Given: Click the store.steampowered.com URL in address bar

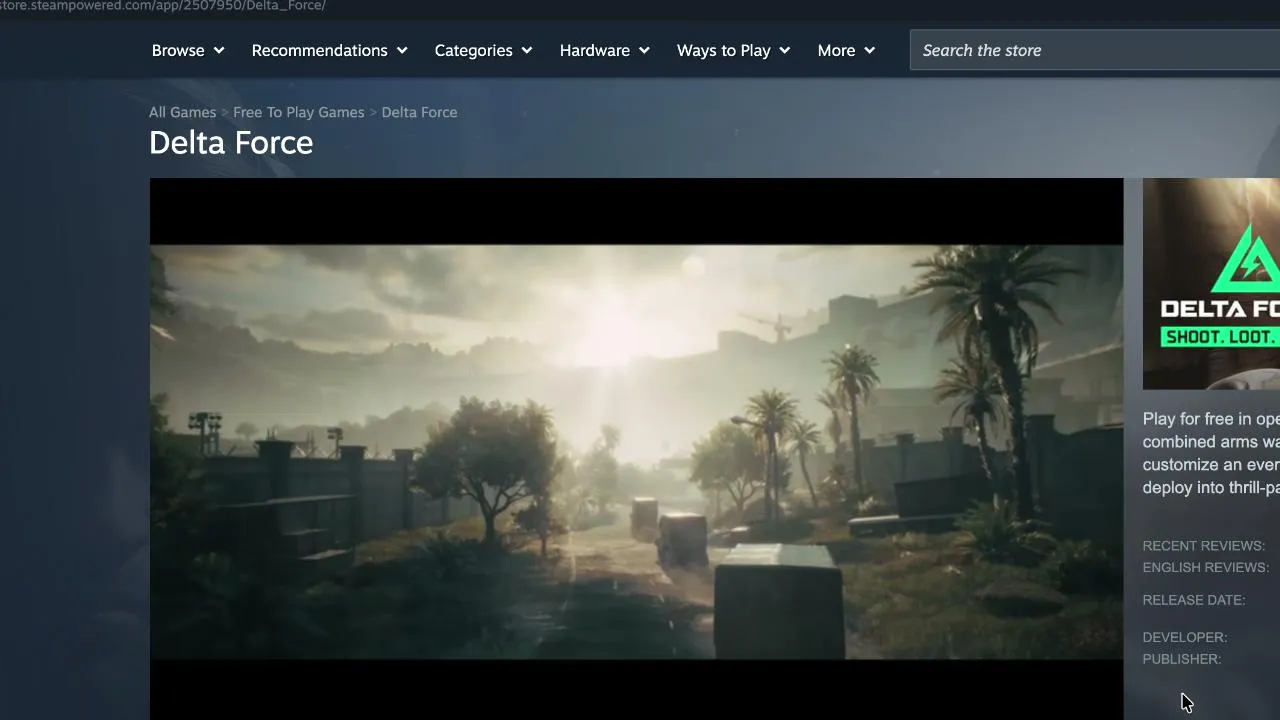Looking at the screenshot, I should click(x=163, y=6).
